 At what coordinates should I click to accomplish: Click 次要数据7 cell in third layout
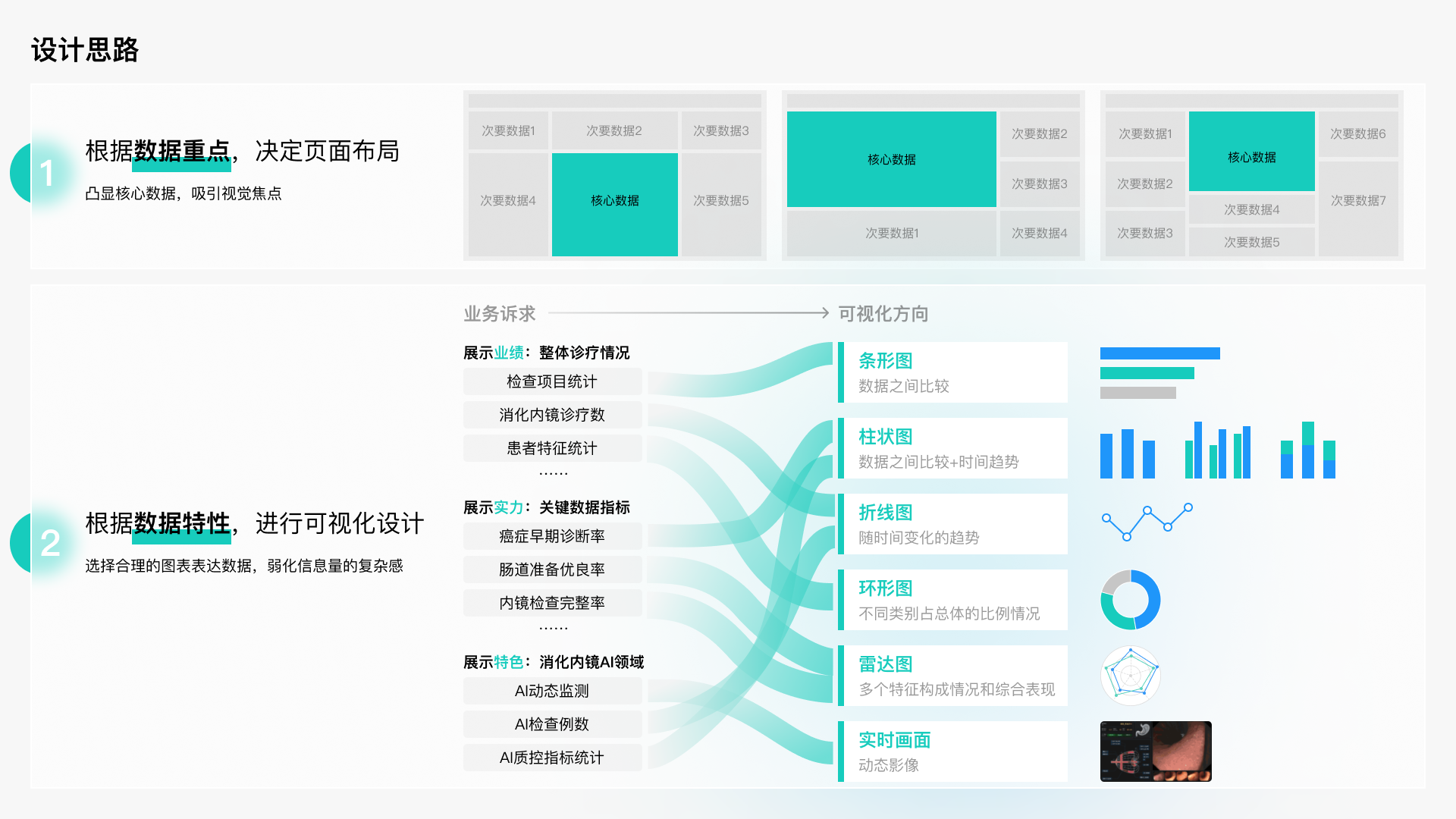[x=1357, y=201]
